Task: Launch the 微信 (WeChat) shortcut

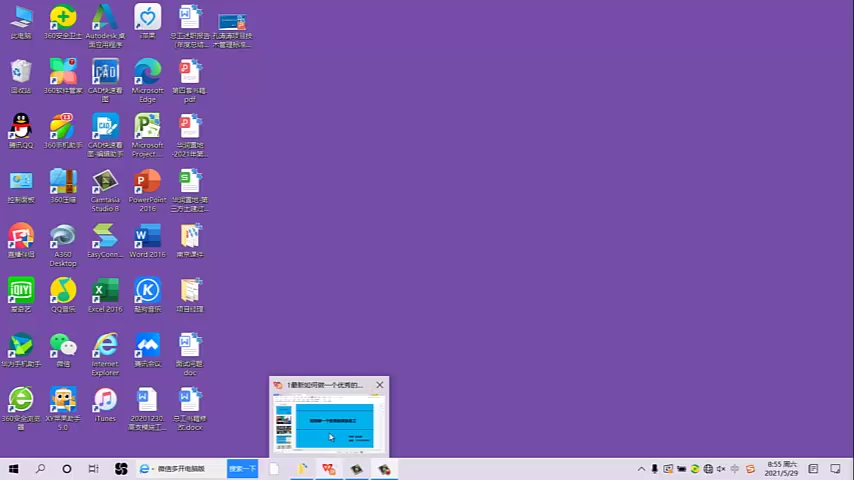Action: click(63, 350)
